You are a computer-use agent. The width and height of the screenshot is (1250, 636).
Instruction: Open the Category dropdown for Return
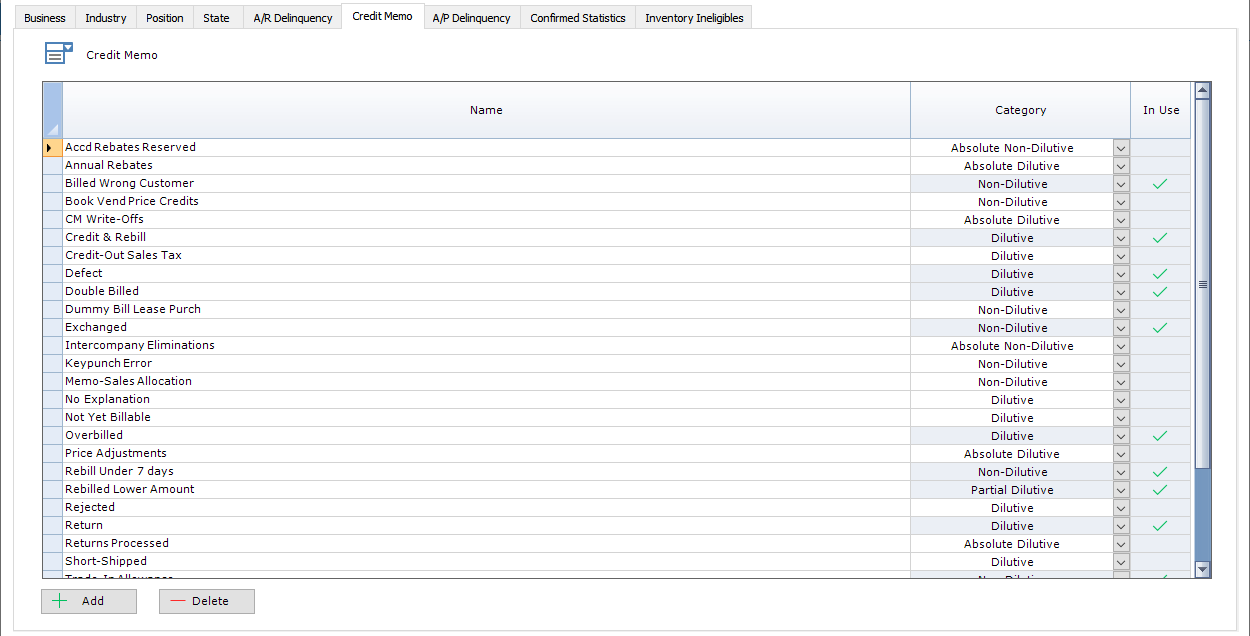(1120, 525)
